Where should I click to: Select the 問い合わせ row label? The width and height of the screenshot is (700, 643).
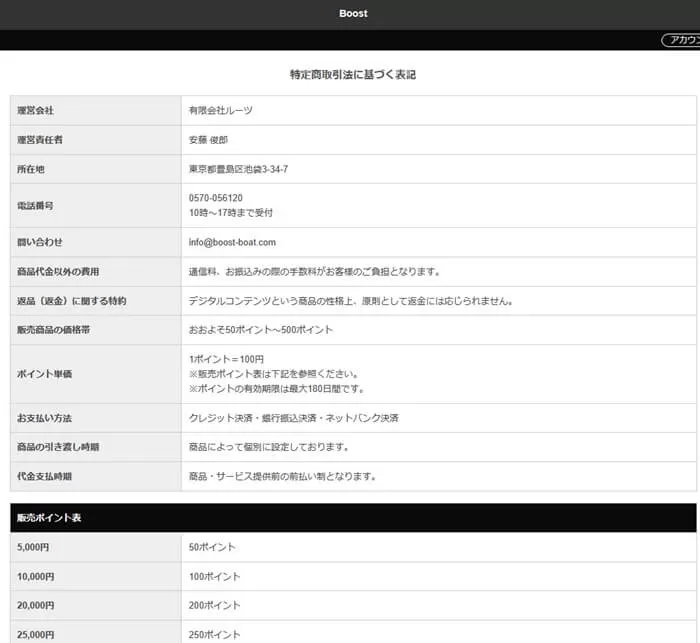click(40, 242)
